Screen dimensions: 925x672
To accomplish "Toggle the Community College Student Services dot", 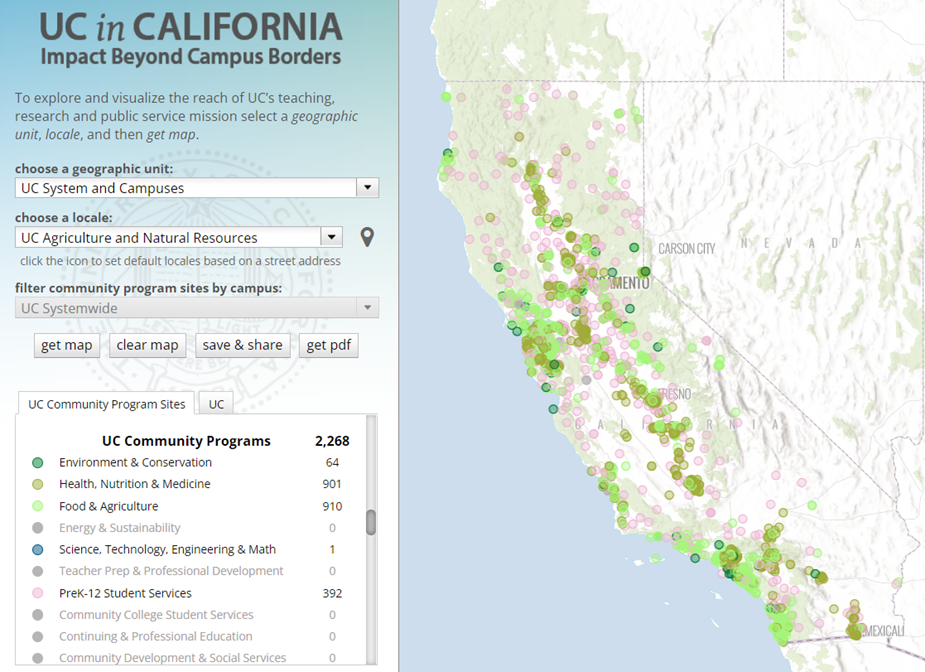I will [x=38, y=615].
